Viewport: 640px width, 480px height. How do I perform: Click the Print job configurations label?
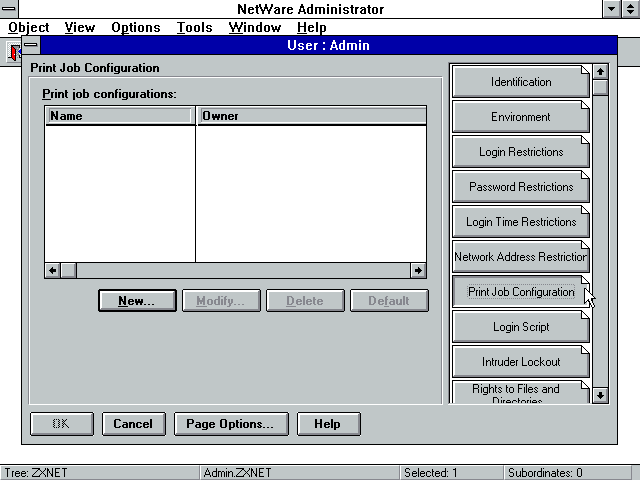click(x=109, y=94)
